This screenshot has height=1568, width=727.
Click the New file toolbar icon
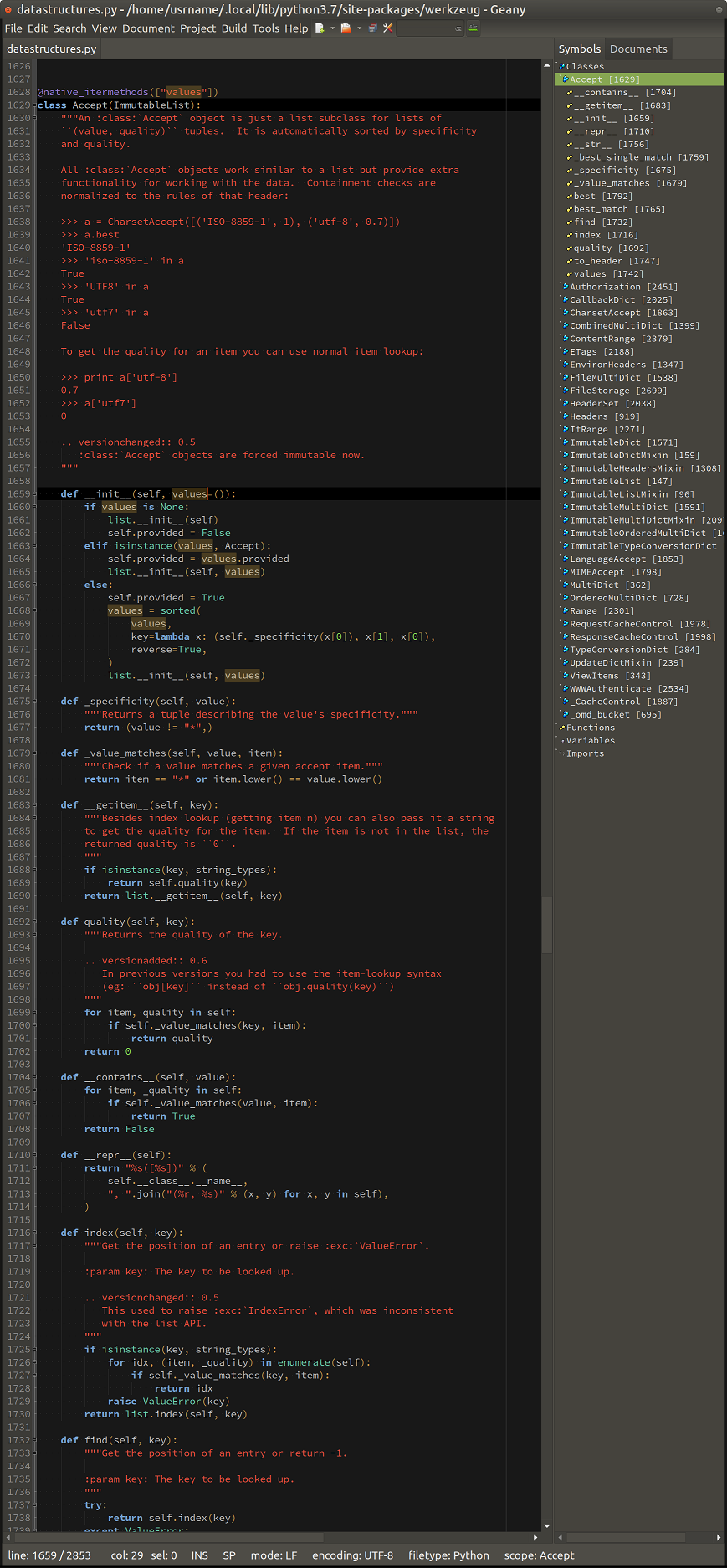click(x=320, y=28)
